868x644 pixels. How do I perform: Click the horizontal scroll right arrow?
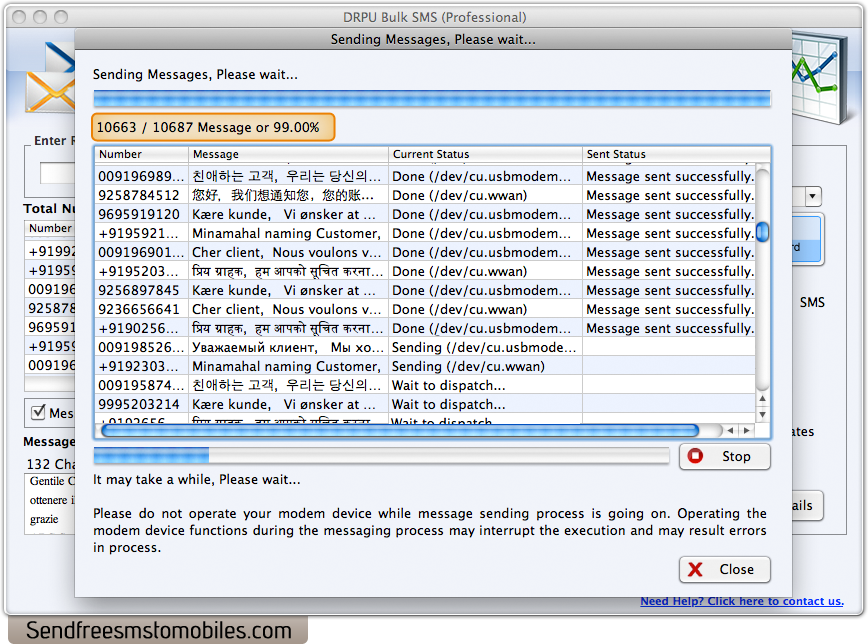746,430
